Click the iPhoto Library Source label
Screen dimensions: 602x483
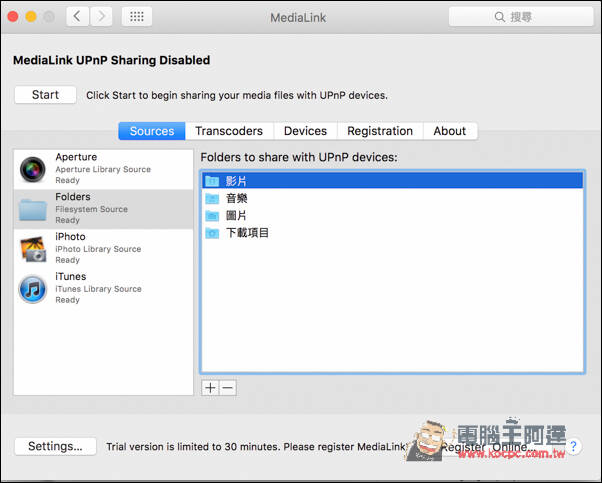click(98, 249)
